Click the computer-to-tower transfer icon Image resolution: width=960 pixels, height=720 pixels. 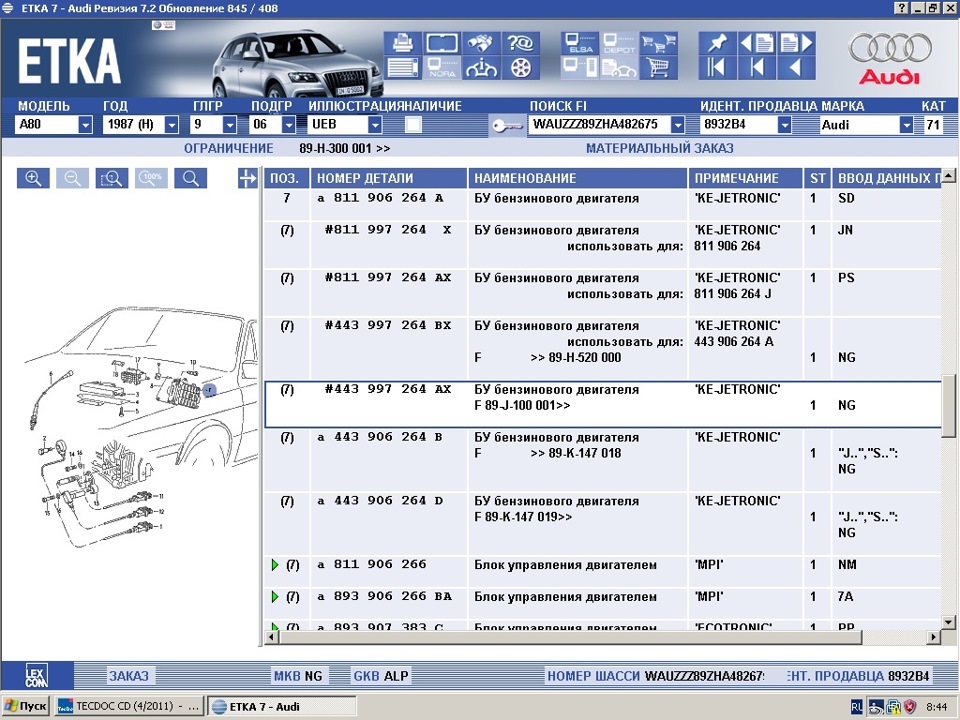[x=580, y=68]
